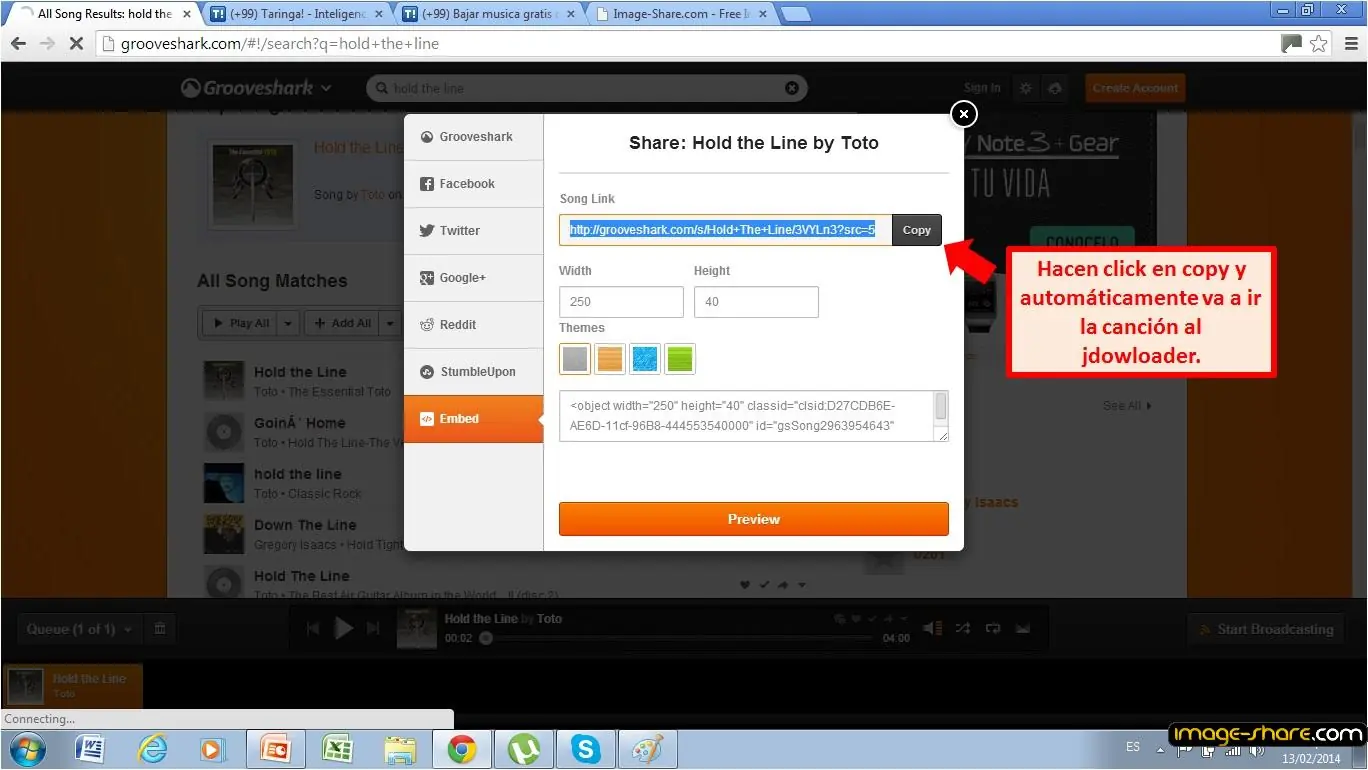
Task: Click the Height input field
Action: coord(756,302)
